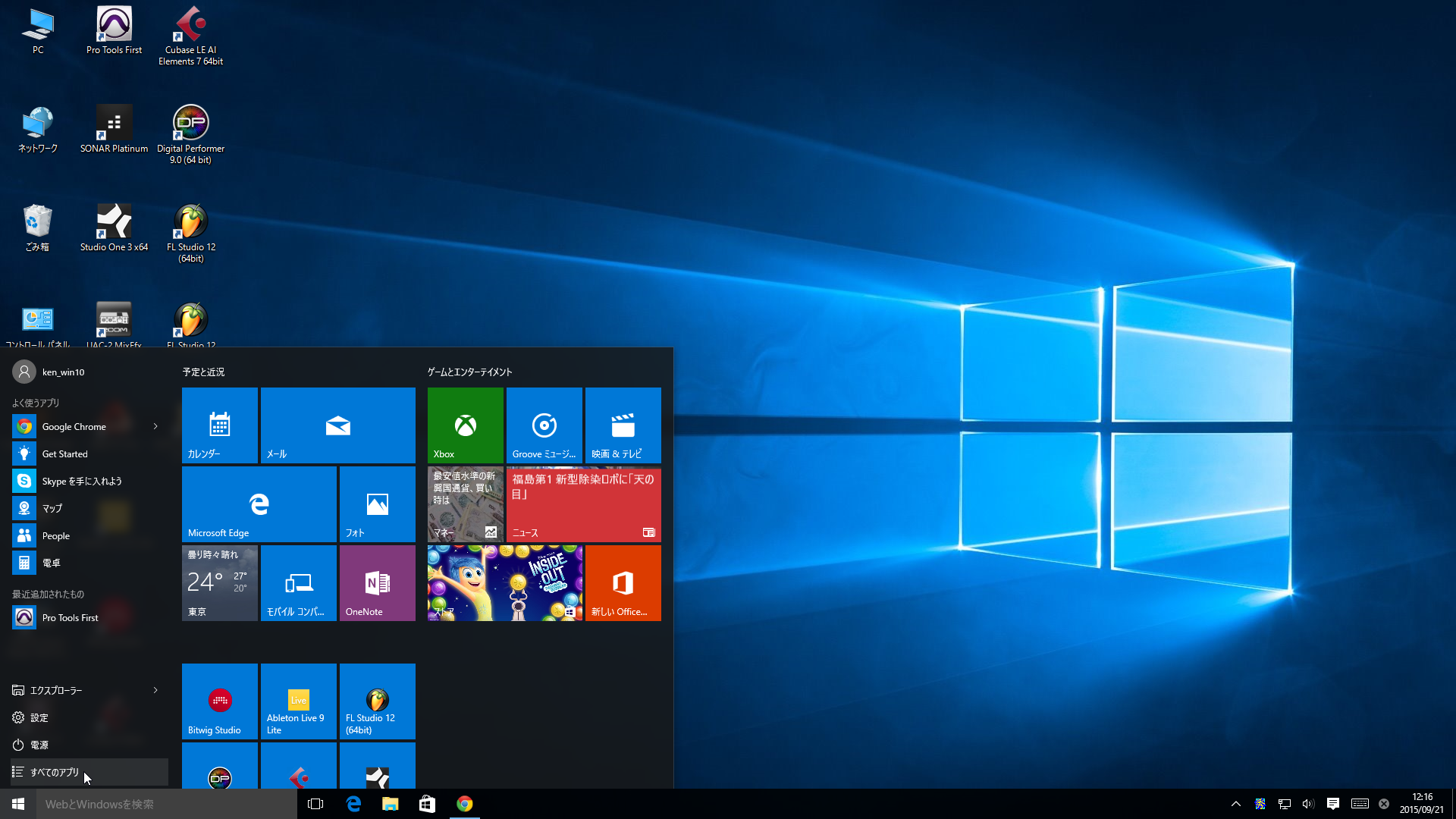Open the ニュース headline tile

pos(584,504)
